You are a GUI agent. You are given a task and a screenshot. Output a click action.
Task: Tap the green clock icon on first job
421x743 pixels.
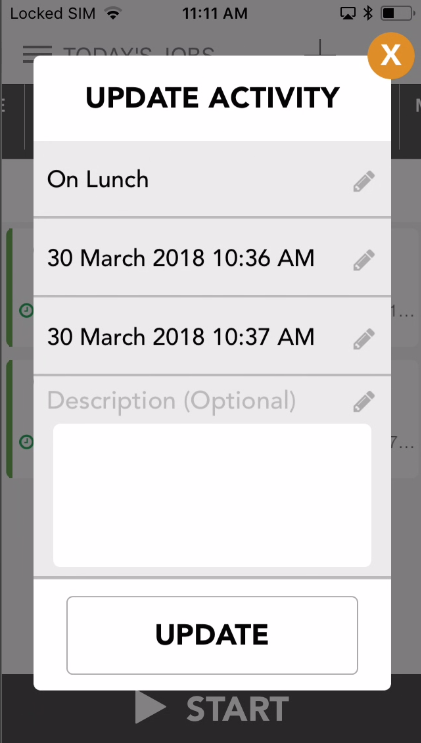pos(26,310)
